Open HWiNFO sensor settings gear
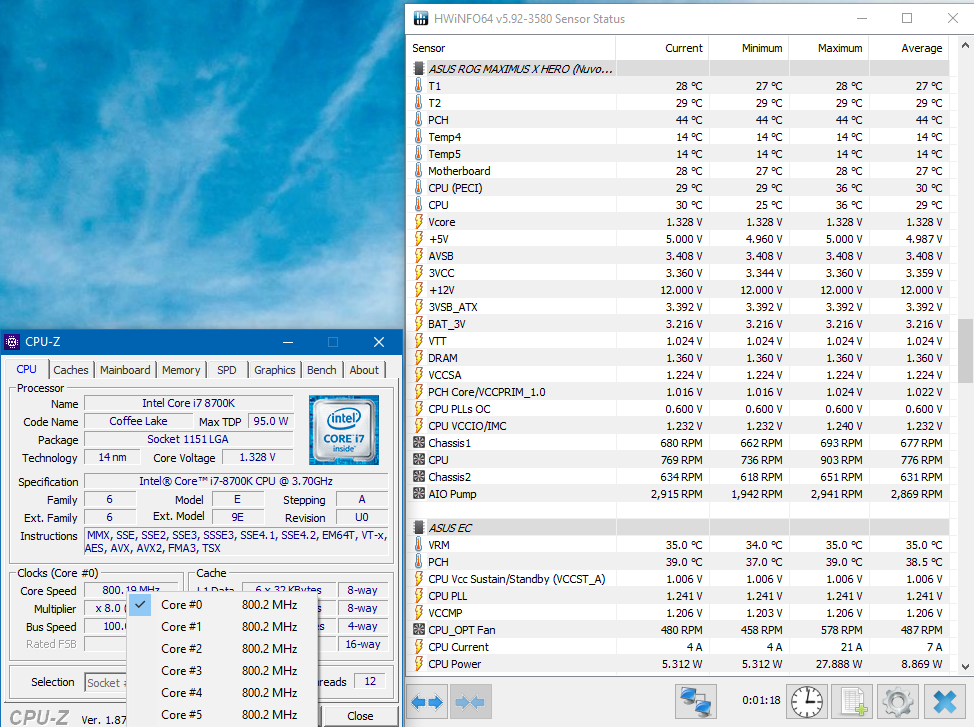 pos(898,702)
